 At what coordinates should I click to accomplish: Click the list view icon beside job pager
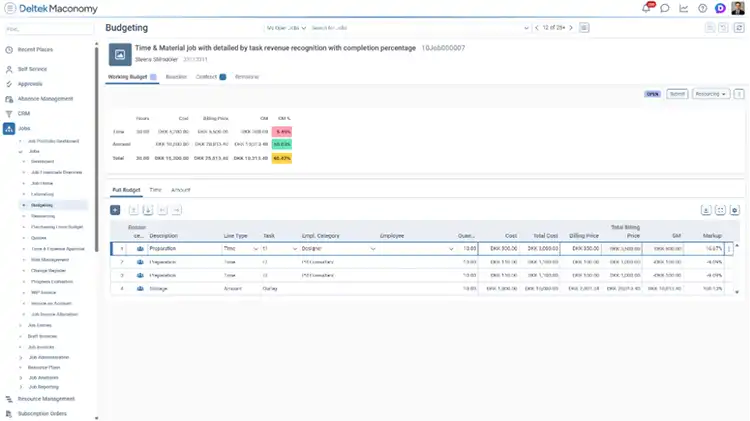(x=584, y=28)
